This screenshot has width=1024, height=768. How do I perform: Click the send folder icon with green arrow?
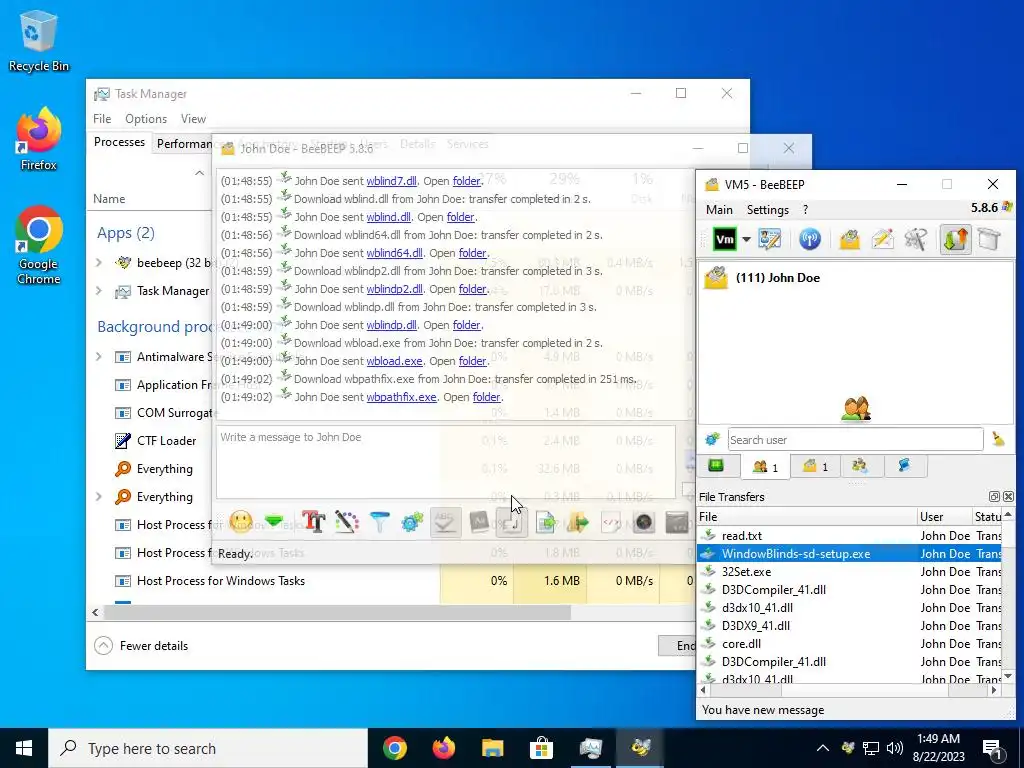[577, 522]
